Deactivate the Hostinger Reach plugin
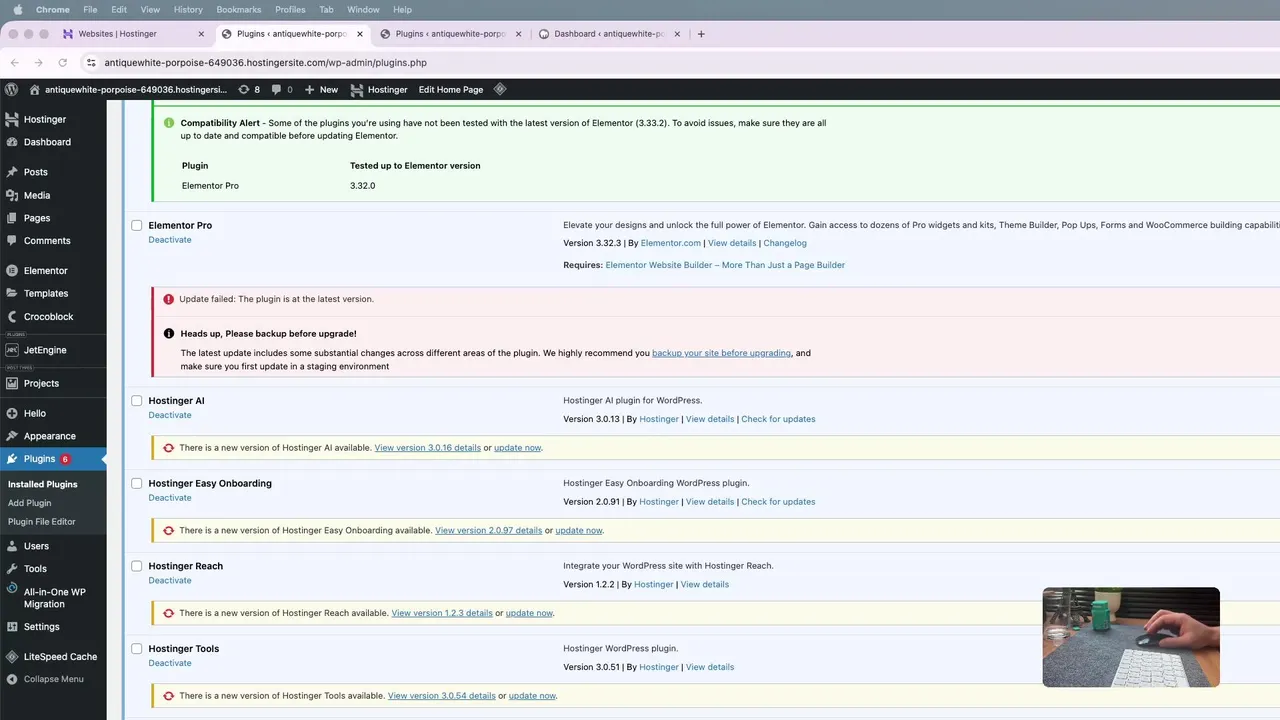This screenshot has height=720, width=1280. coord(170,581)
